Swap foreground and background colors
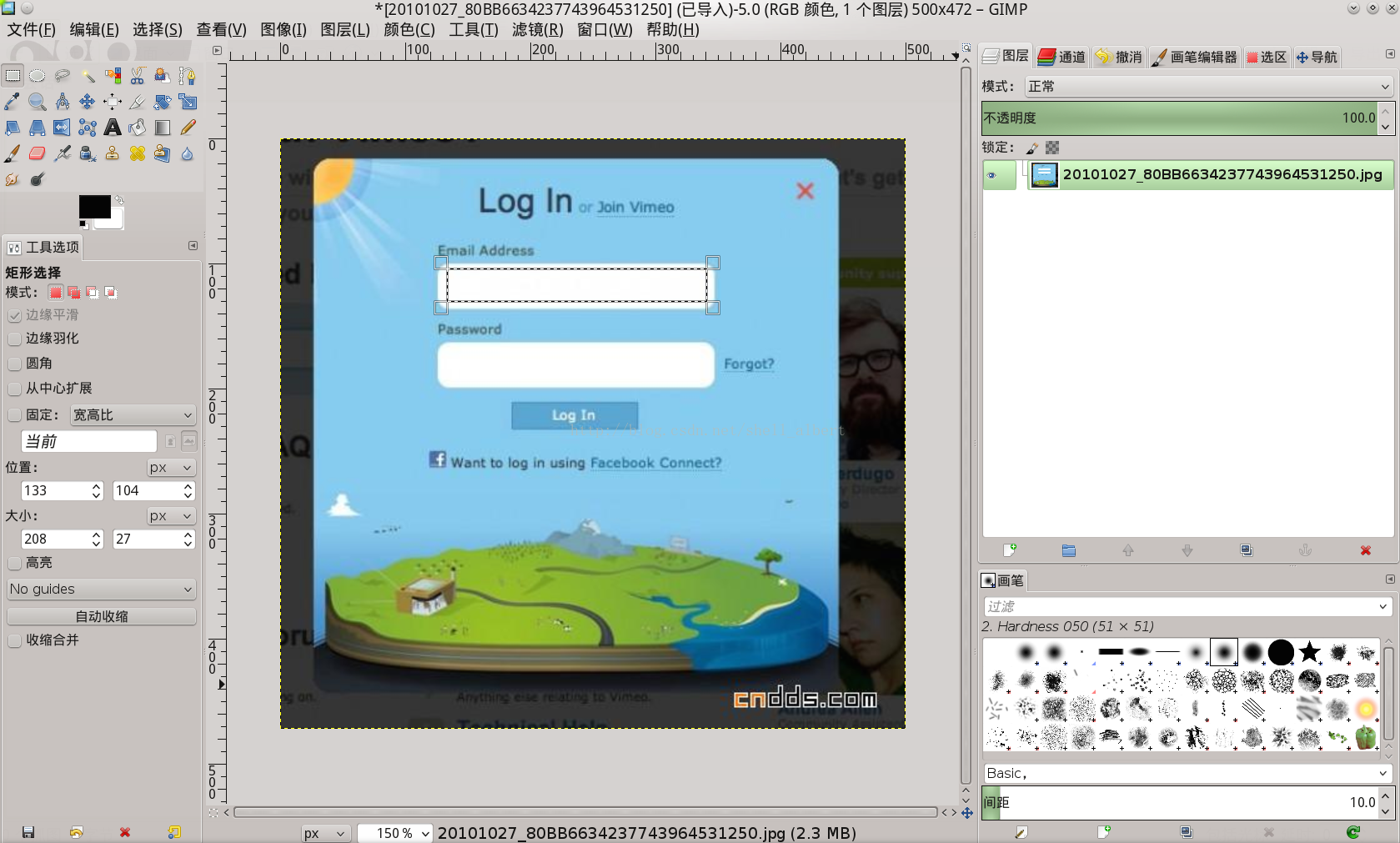1400x843 pixels. tap(119, 200)
